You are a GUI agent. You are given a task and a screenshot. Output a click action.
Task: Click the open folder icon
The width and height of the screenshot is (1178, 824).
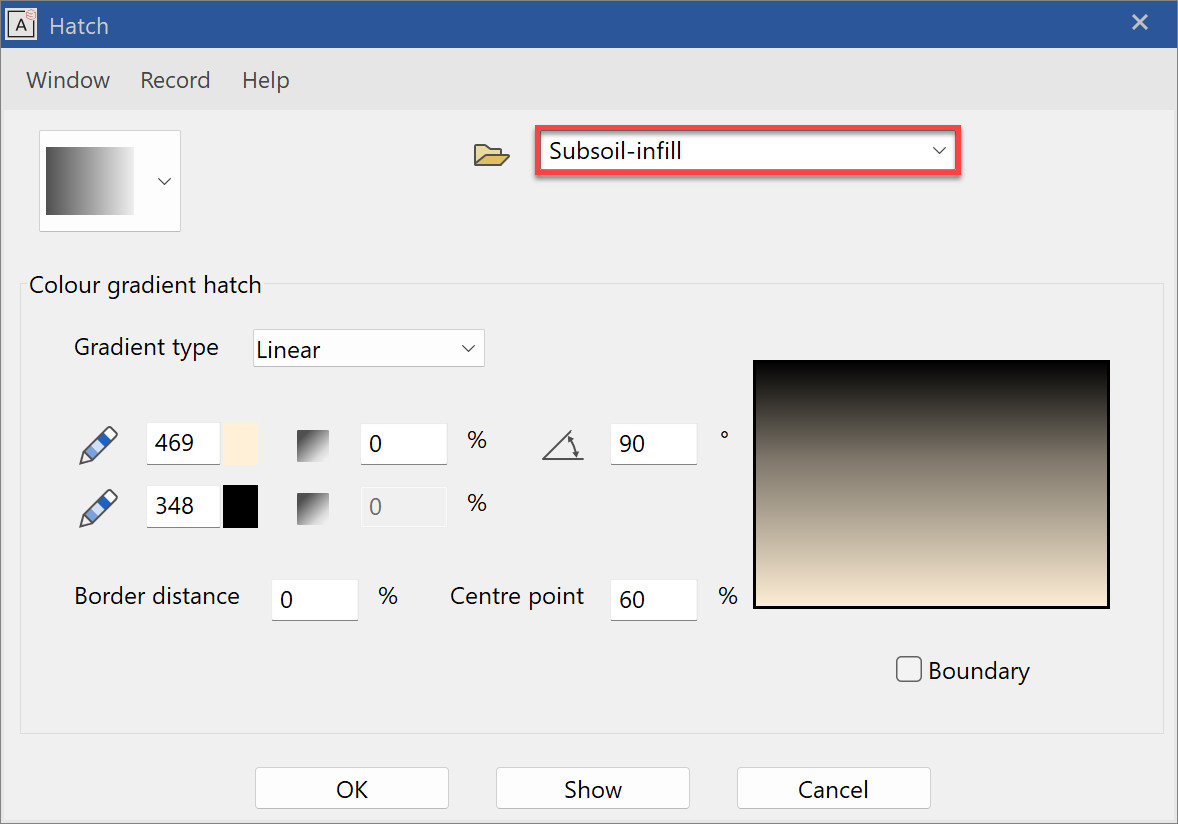click(491, 154)
